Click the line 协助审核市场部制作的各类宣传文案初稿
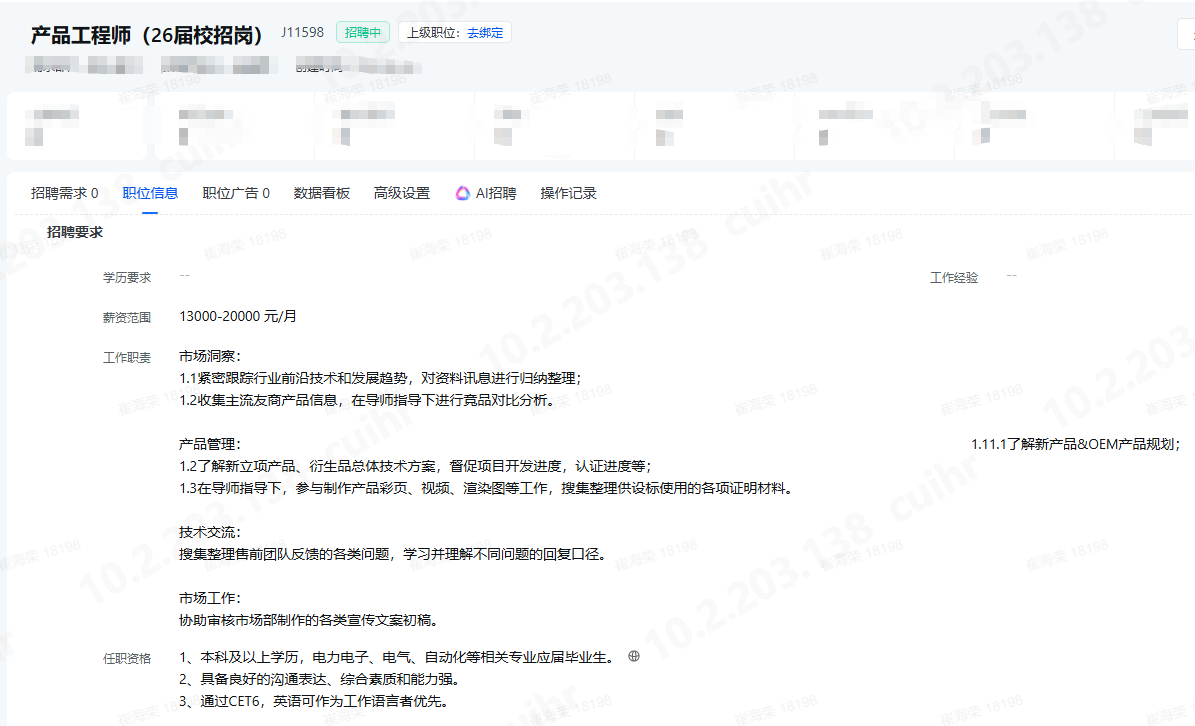Viewport: 1195px width, 726px height. (x=309, y=620)
